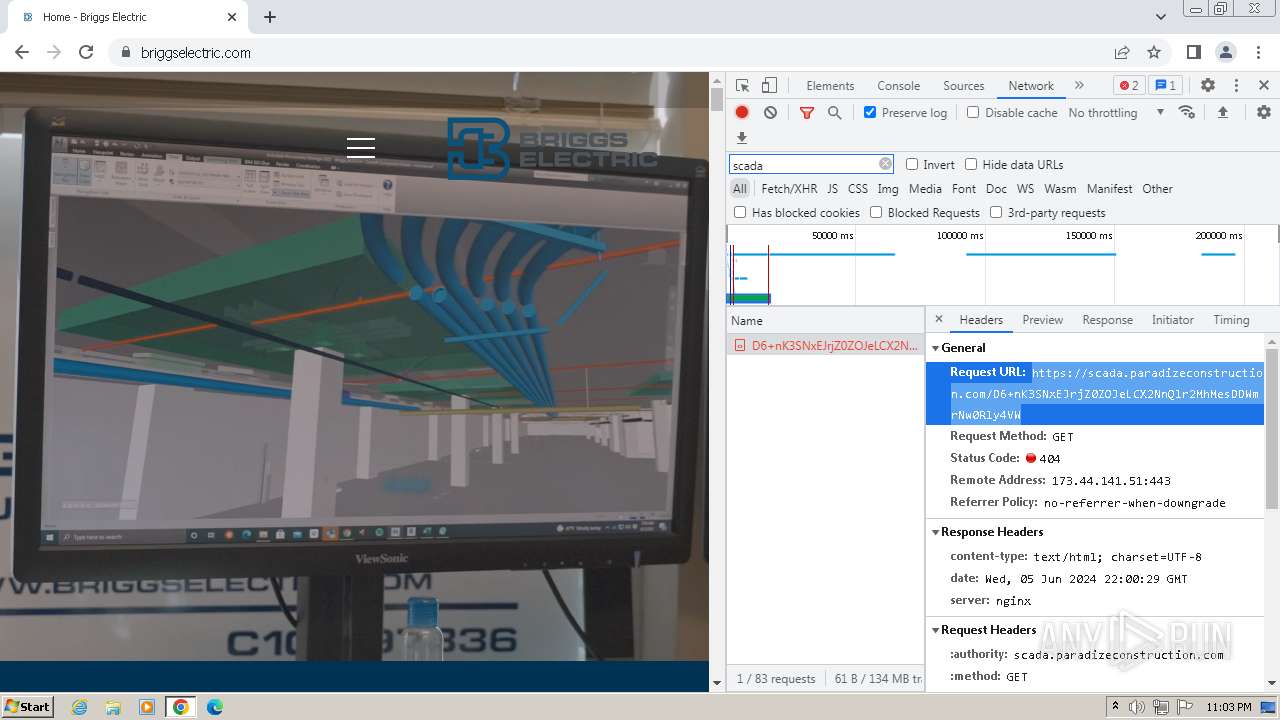1280x720 pixels.
Task: Bookmark this page with star icon
Action: click(x=1154, y=52)
